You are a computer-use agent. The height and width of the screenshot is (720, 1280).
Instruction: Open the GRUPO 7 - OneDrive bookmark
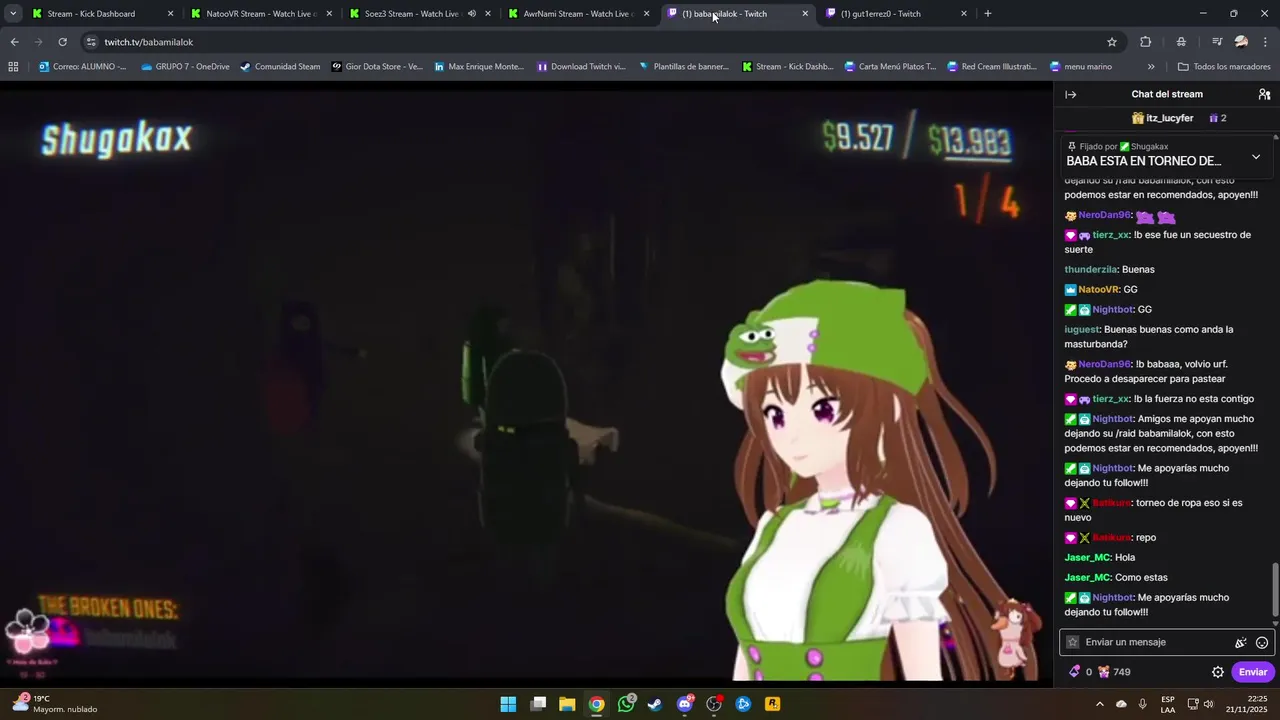coord(185,67)
